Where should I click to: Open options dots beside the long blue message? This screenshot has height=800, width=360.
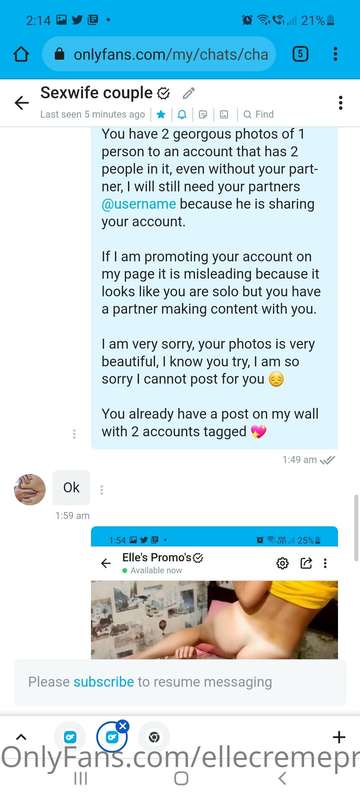pos(74,434)
